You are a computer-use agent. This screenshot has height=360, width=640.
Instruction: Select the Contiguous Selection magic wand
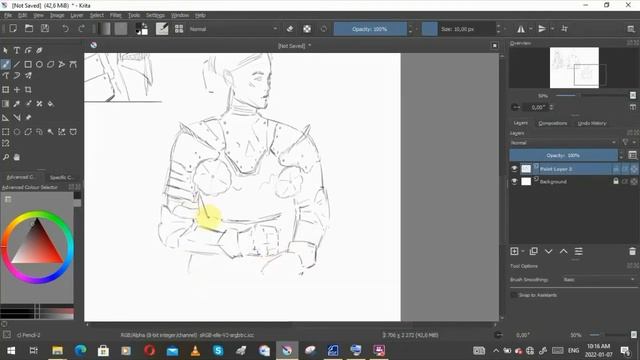click(51, 132)
